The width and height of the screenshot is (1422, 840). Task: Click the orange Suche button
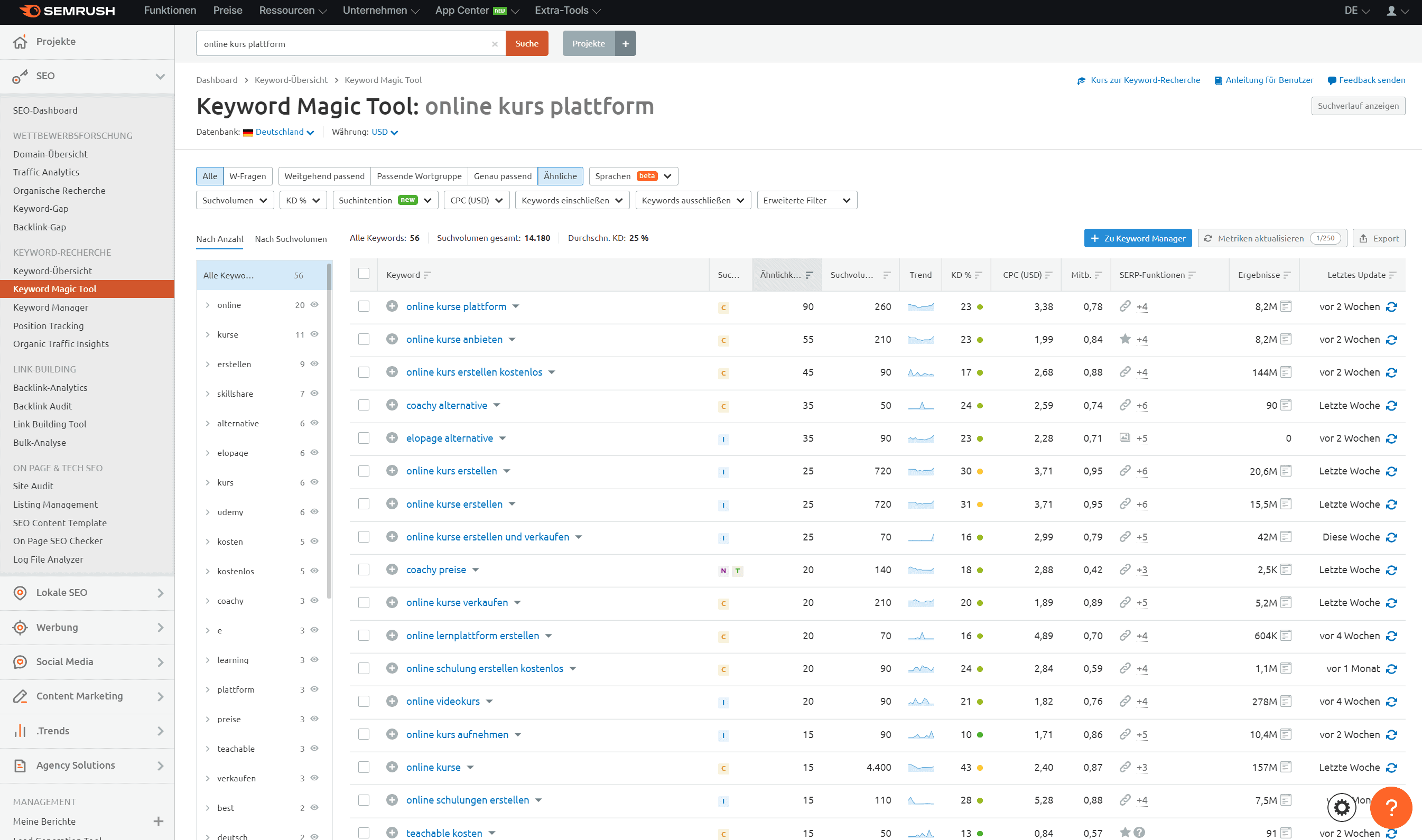[526, 43]
